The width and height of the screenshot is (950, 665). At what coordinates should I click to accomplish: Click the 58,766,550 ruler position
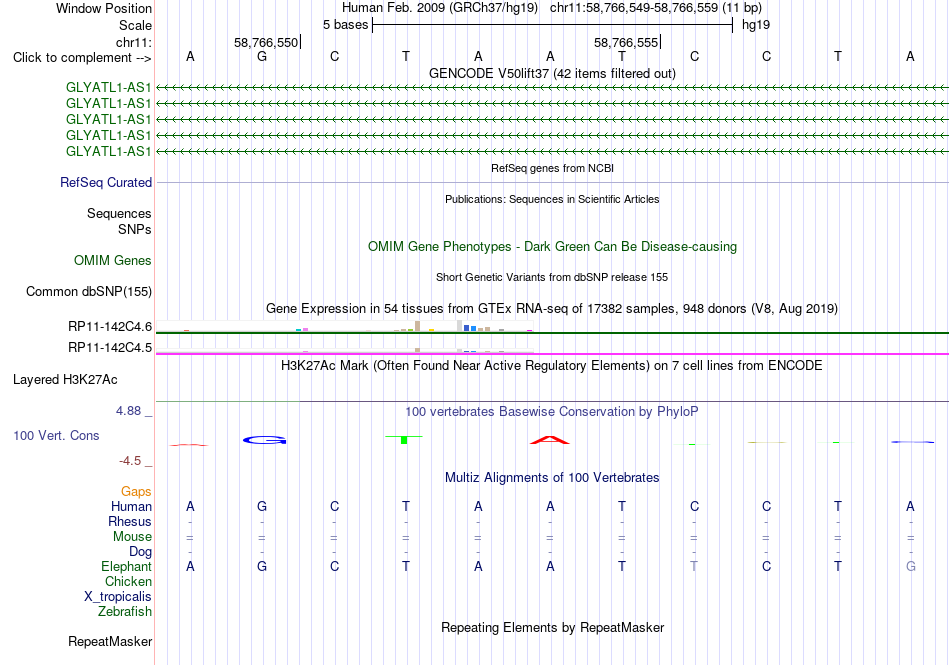pyautogui.click(x=266, y=42)
